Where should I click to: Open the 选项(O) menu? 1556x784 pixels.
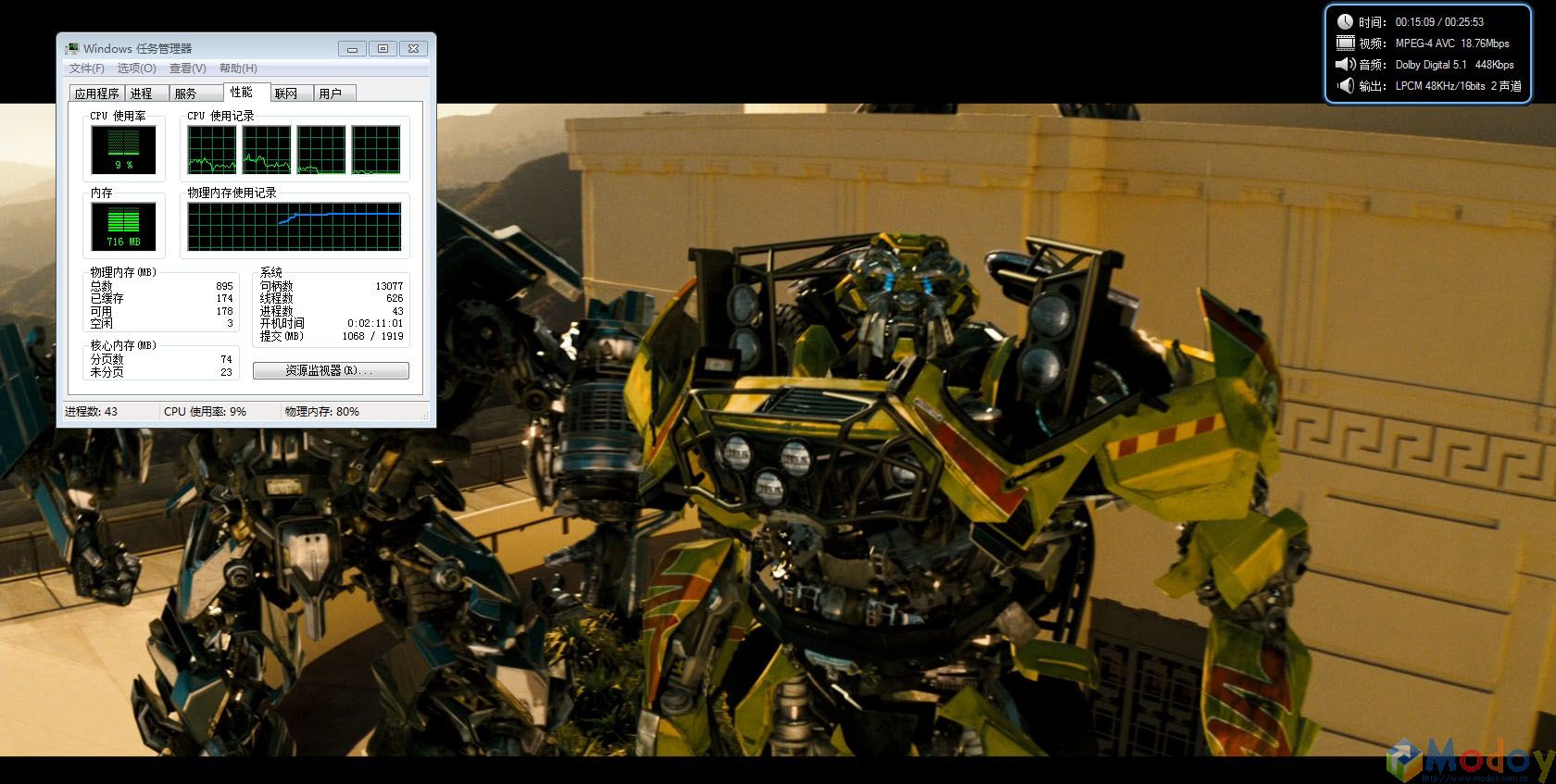(x=136, y=68)
